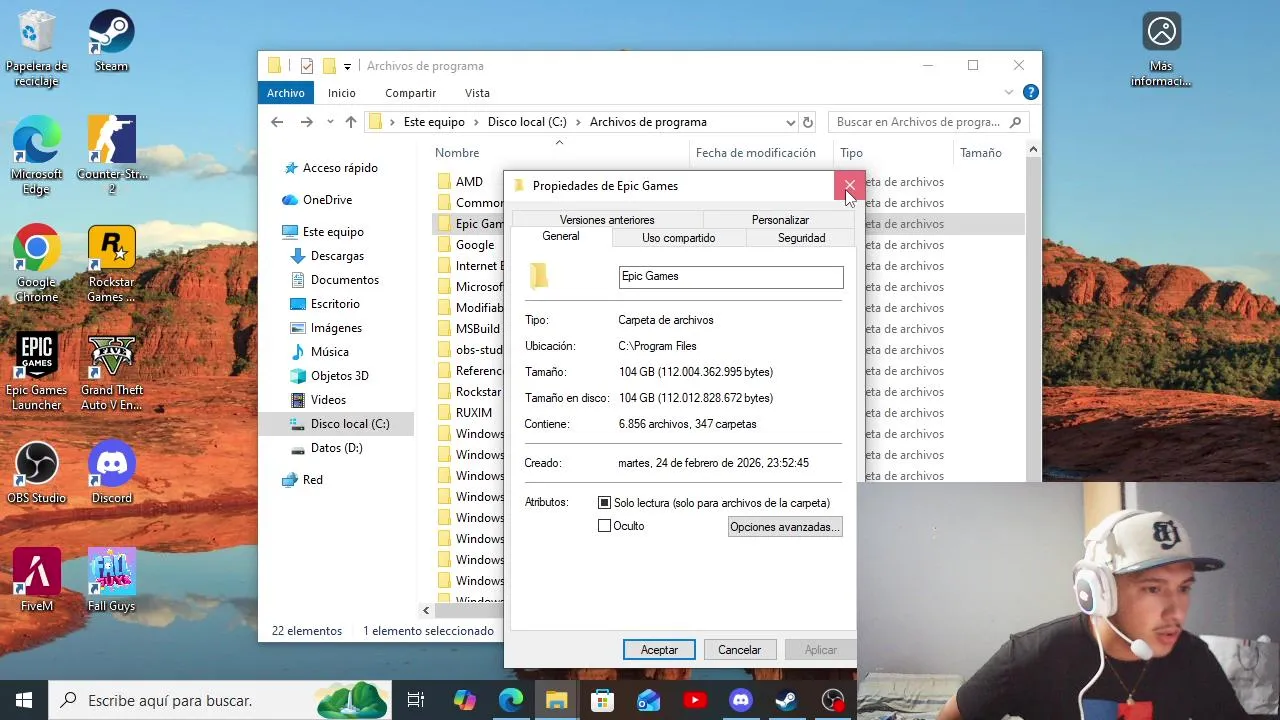Open Quick Access Toolbar customize dropdown
Screen dimensions: 1280x720
[x=347, y=66]
